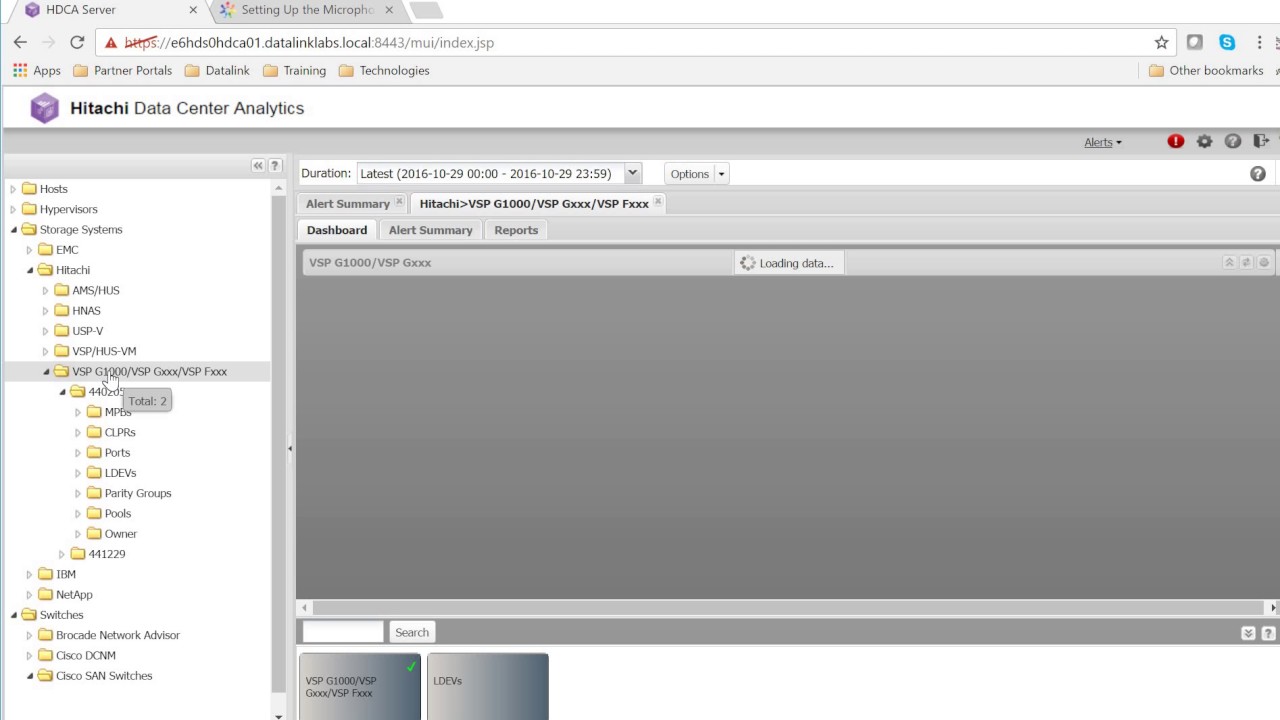This screenshot has width=1280, height=720.
Task: Collapse the navigation tree panel with double-arrow icon
Action: (x=258, y=166)
